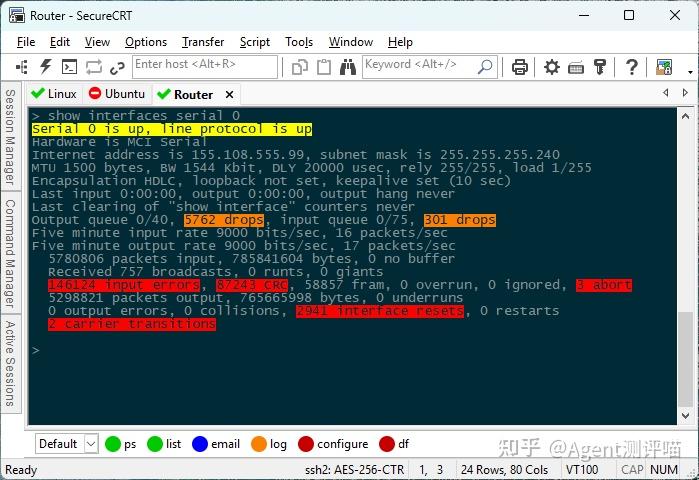Screen dimensions: 699x480
Task: Click the "2 carrier transitions" highlight
Action: tap(132, 324)
